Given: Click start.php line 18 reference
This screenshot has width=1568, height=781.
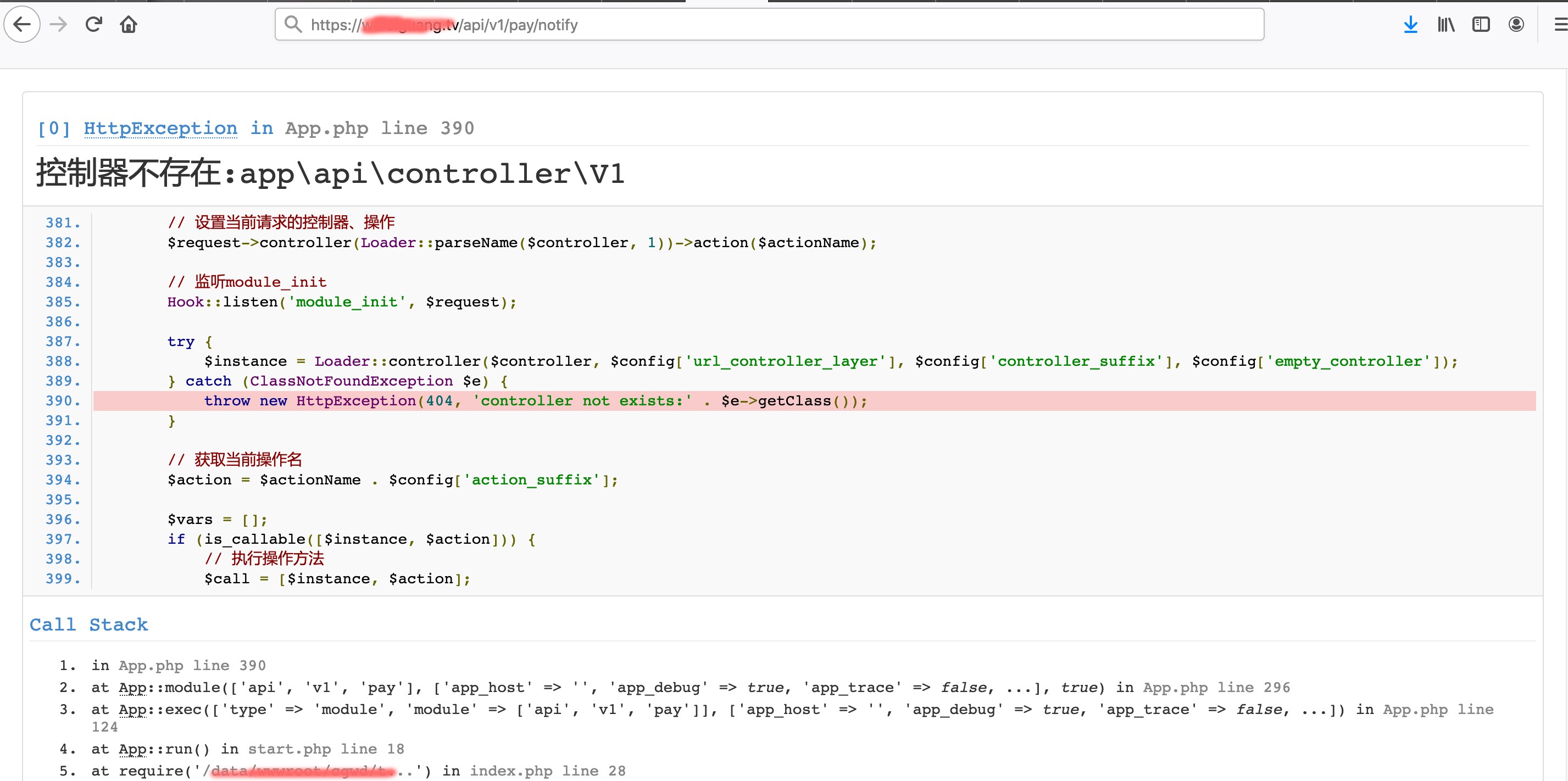Looking at the screenshot, I should point(326,749).
